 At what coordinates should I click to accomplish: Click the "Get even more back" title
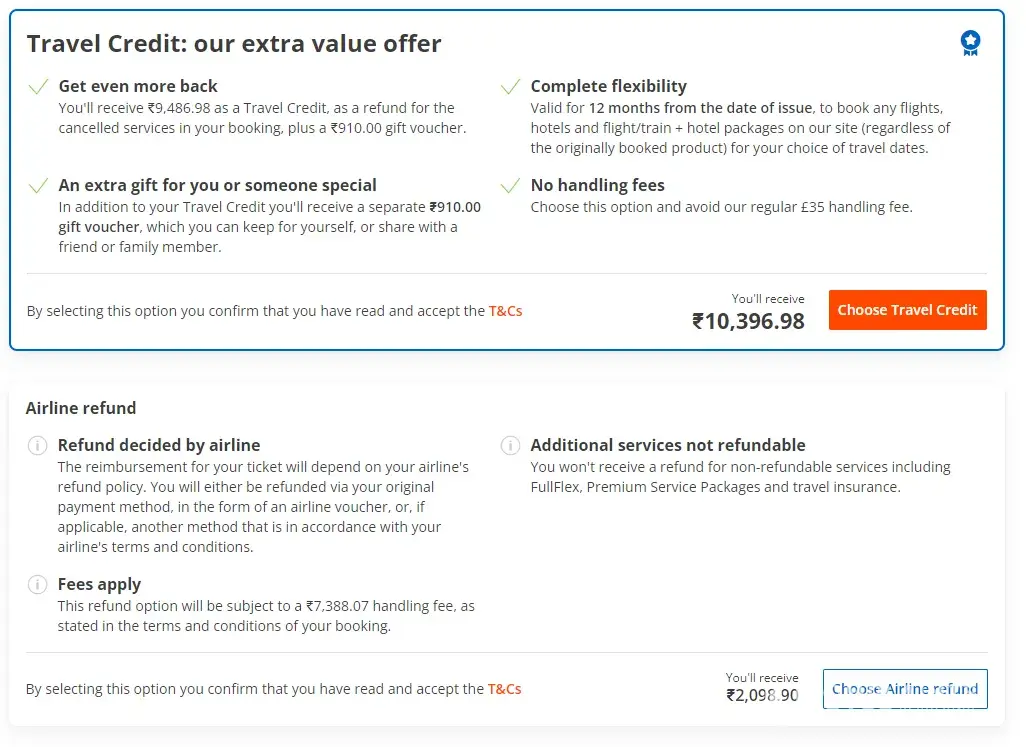click(138, 86)
